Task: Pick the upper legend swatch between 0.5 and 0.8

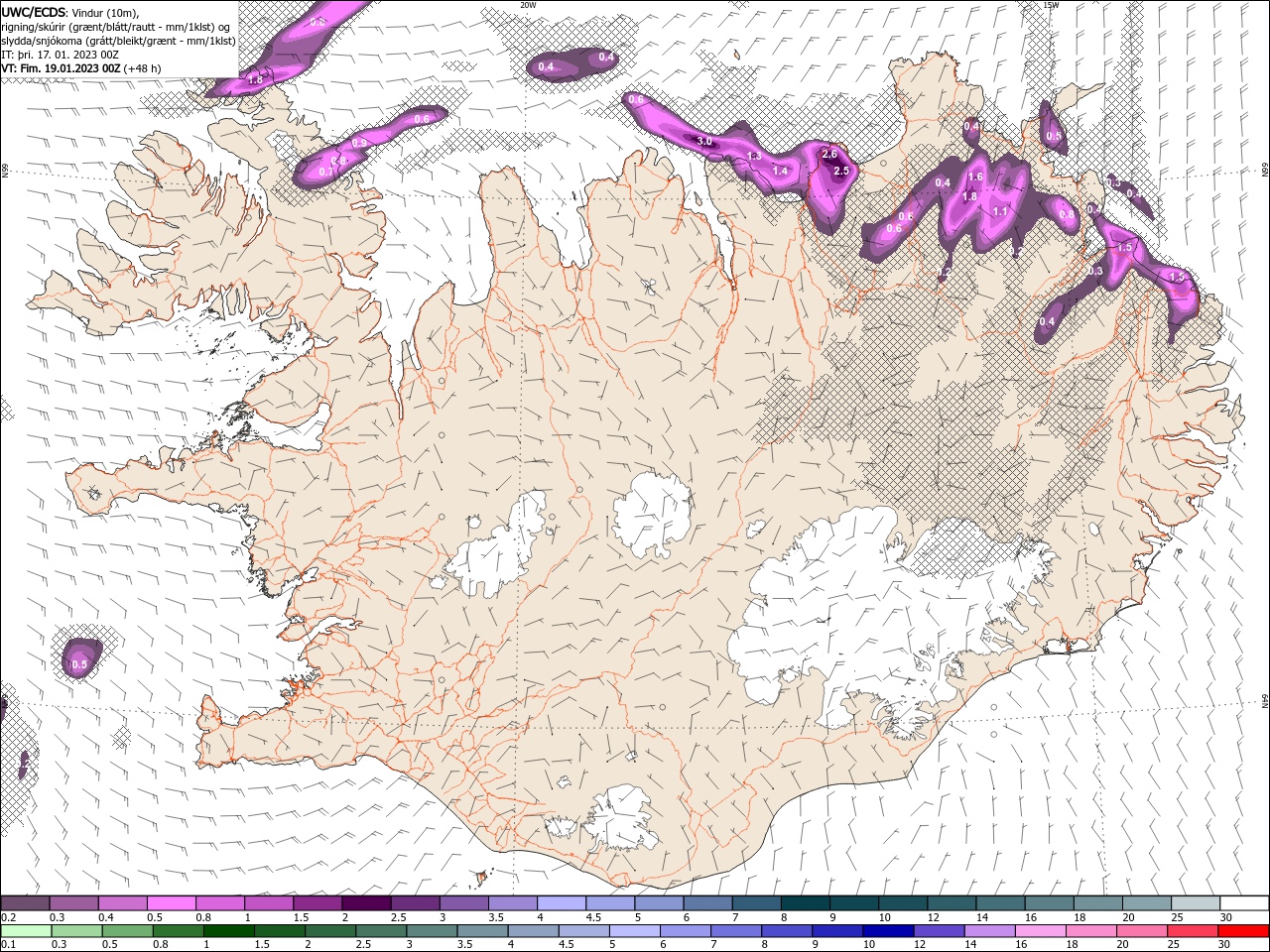Action: (x=171, y=903)
